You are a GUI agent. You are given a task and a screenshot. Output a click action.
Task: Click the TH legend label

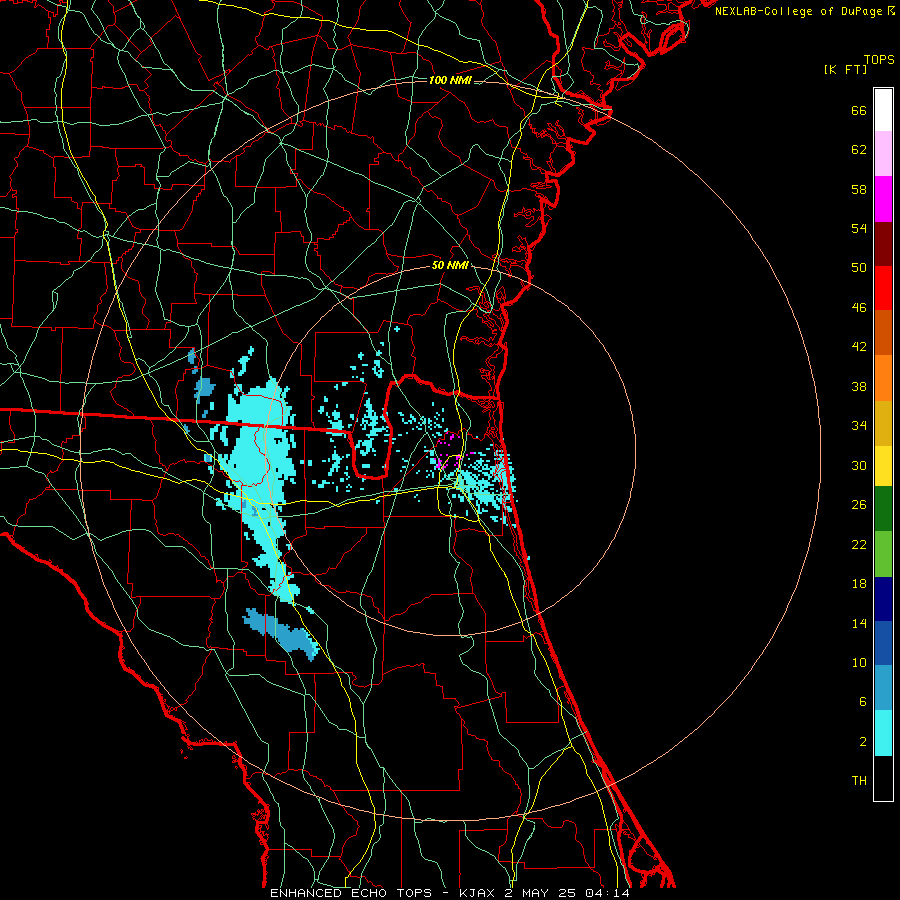(859, 781)
